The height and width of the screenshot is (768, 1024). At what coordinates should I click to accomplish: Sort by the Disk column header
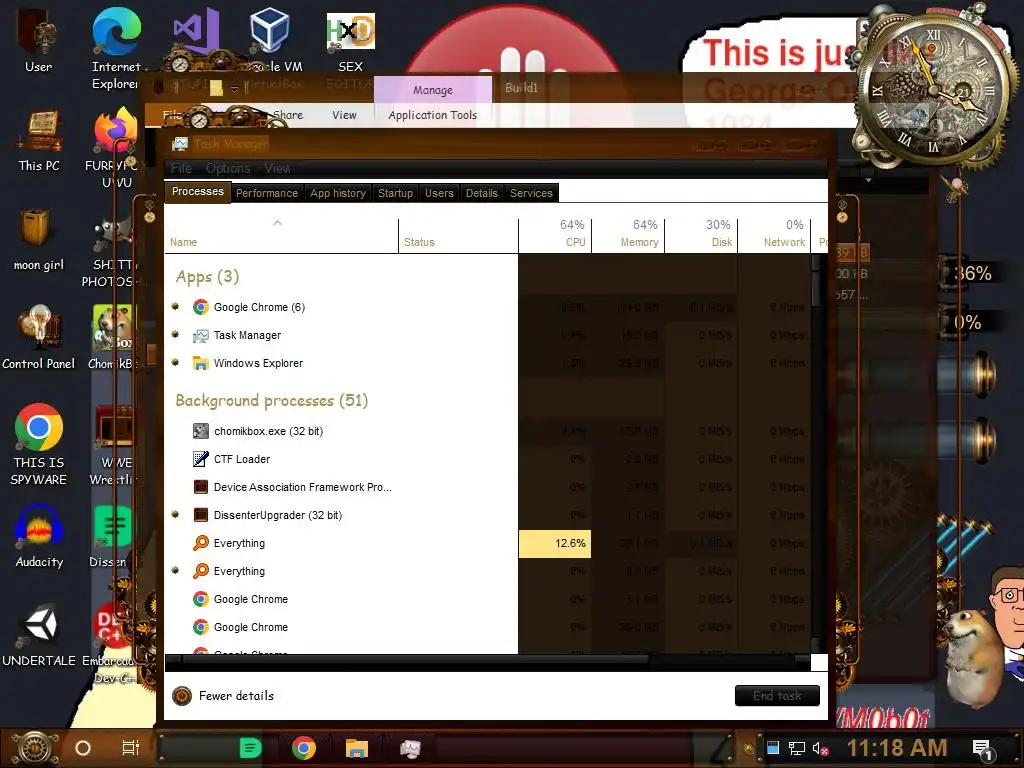click(x=701, y=235)
